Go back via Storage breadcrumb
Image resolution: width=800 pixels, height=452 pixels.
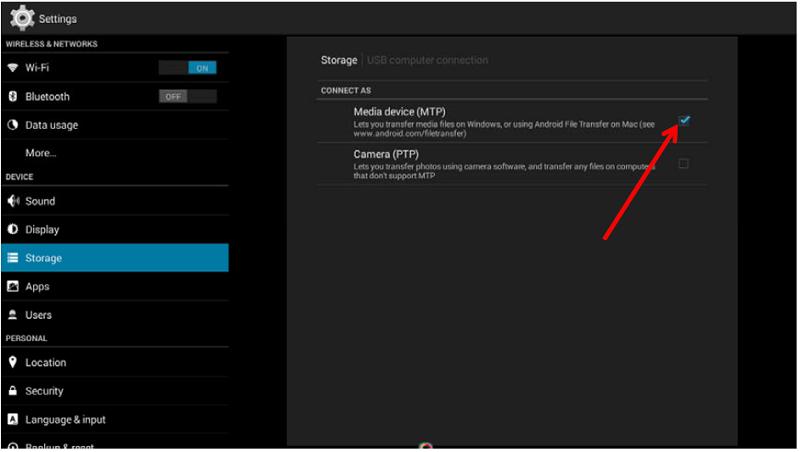pos(338,60)
